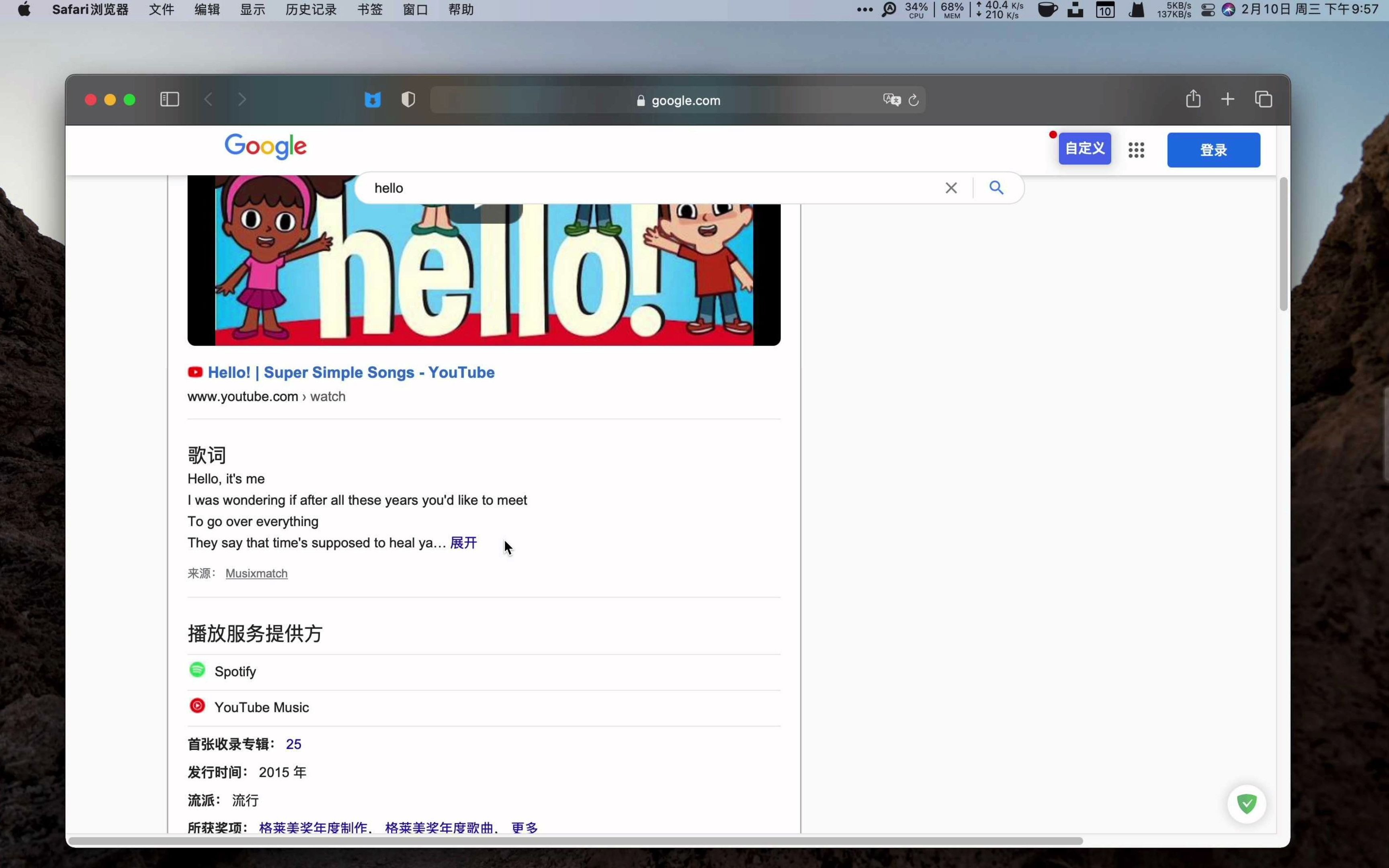Viewport: 1389px width, 868px height.
Task: Click the red YouTube icon beside video title
Action: 195,372
